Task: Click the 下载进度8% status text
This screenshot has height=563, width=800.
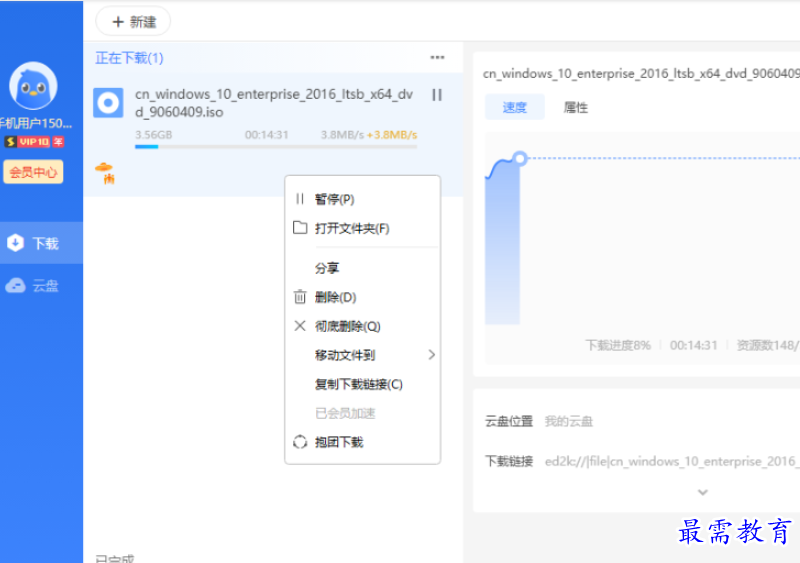Action: pyautogui.click(x=618, y=346)
